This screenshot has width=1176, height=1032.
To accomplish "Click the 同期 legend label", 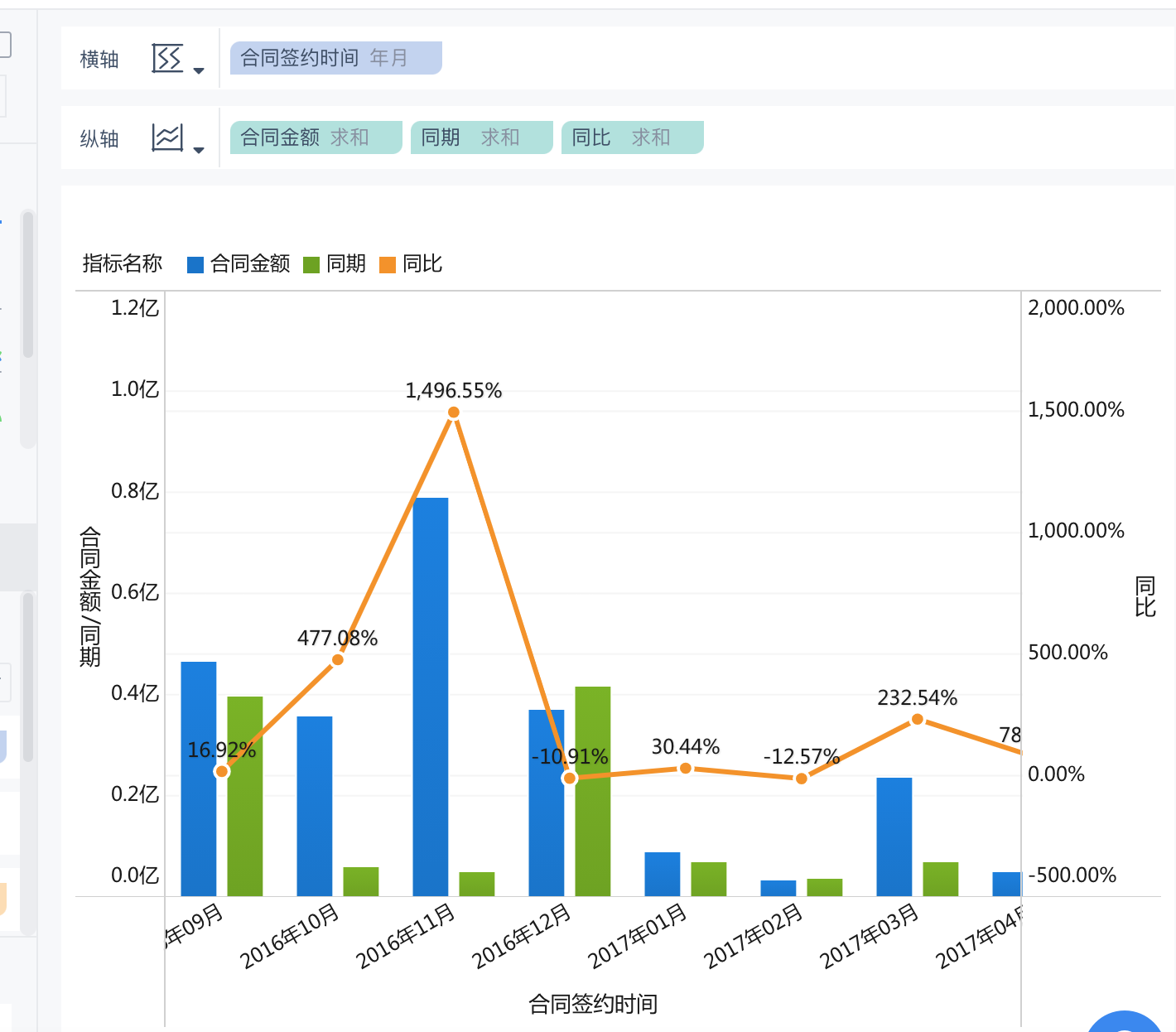I will (346, 264).
